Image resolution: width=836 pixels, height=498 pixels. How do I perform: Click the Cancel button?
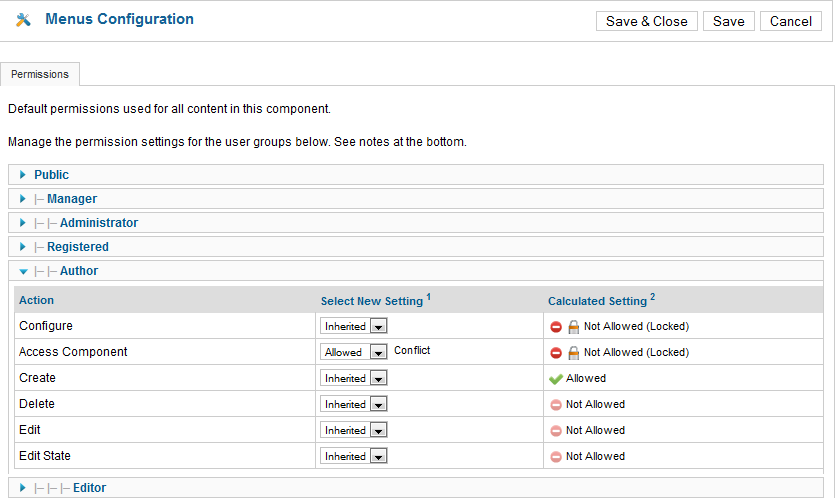791,21
